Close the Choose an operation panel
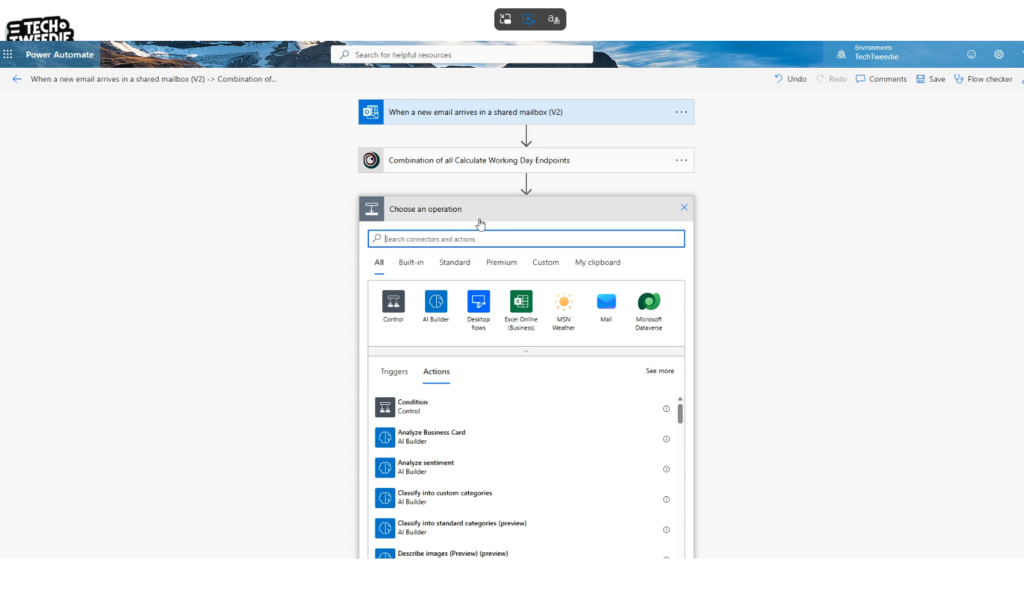 point(684,208)
